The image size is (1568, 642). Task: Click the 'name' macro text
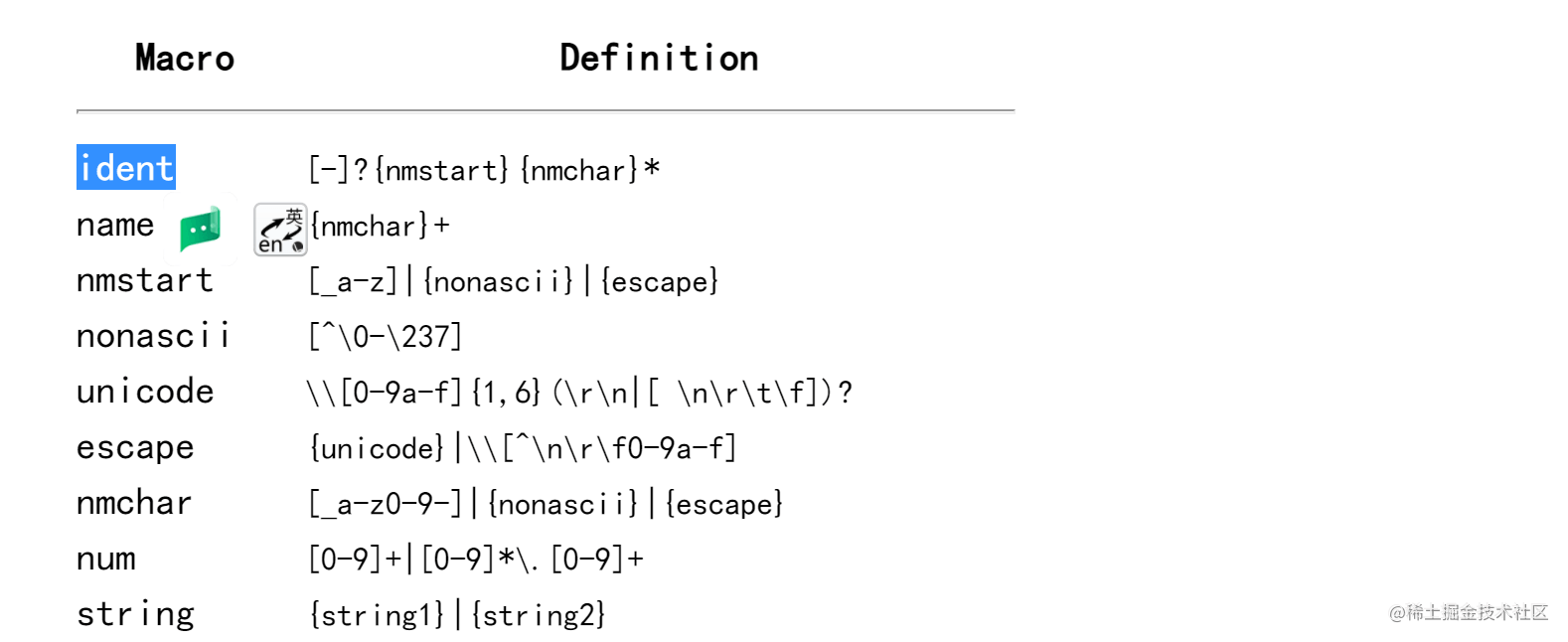(115, 226)
